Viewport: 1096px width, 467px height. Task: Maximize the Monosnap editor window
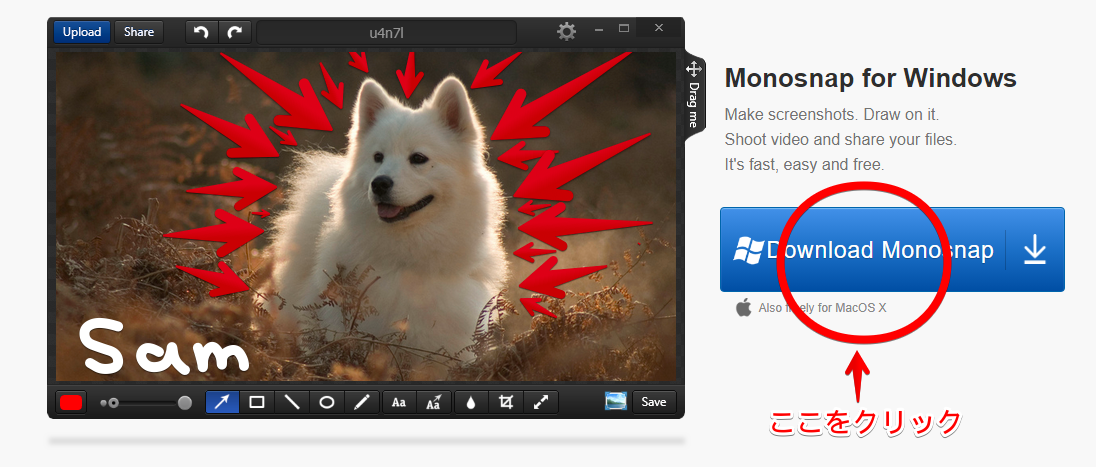pyautogui.click(x=624, y=29)
